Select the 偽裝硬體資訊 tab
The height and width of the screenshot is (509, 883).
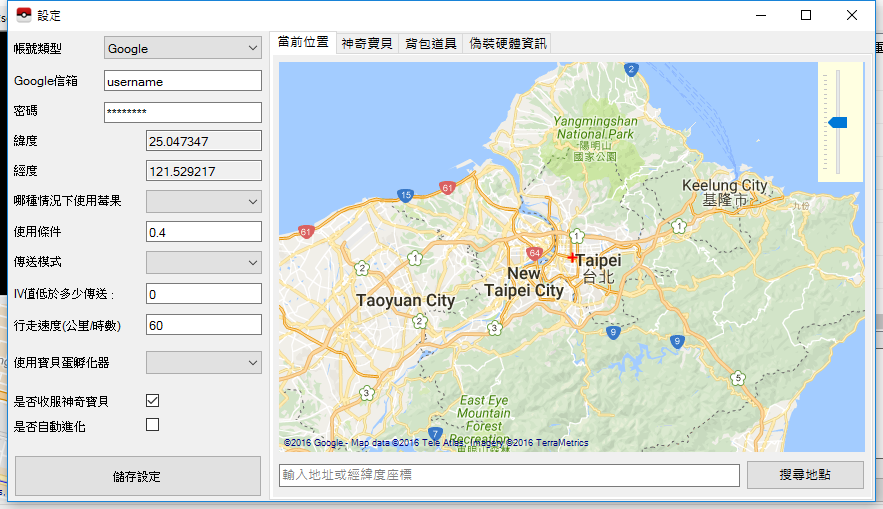pyautogui.click(x=508, y=43)
